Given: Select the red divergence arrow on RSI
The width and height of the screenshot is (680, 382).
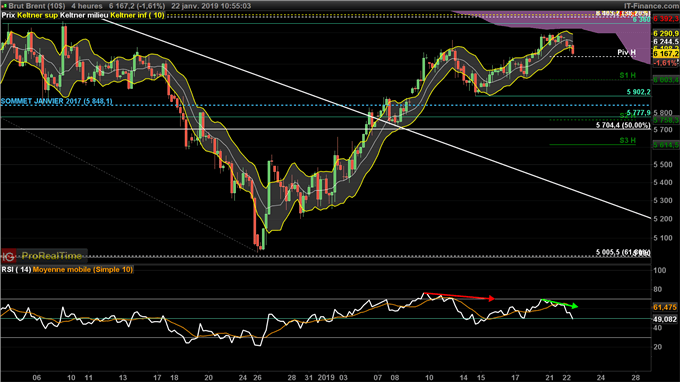Looking at the screenshot, I should (x=459, y=296).
